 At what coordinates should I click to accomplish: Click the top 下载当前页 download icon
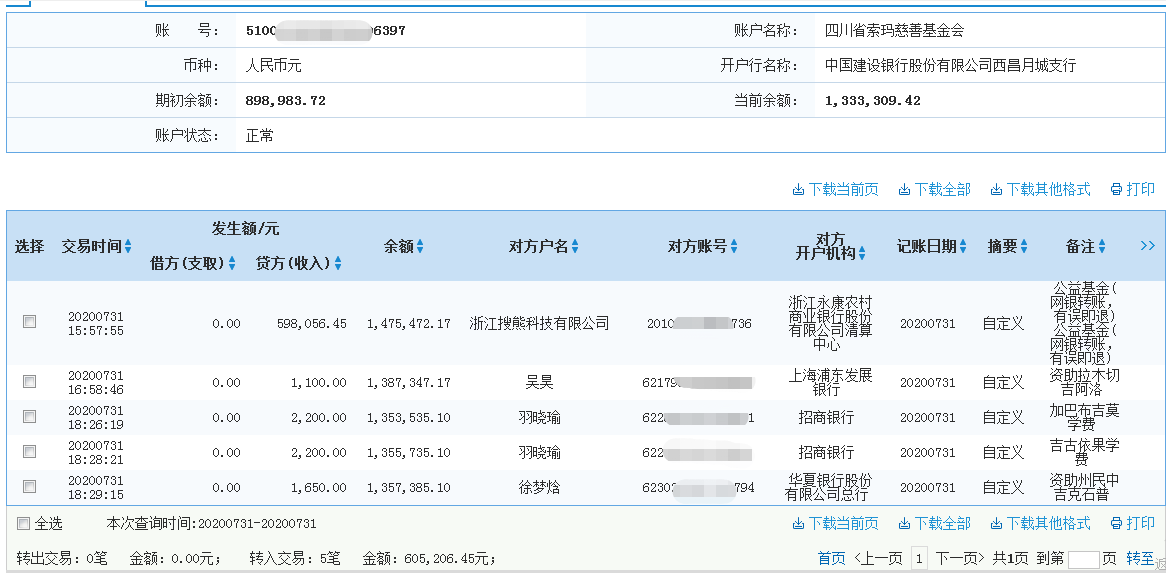798,190
